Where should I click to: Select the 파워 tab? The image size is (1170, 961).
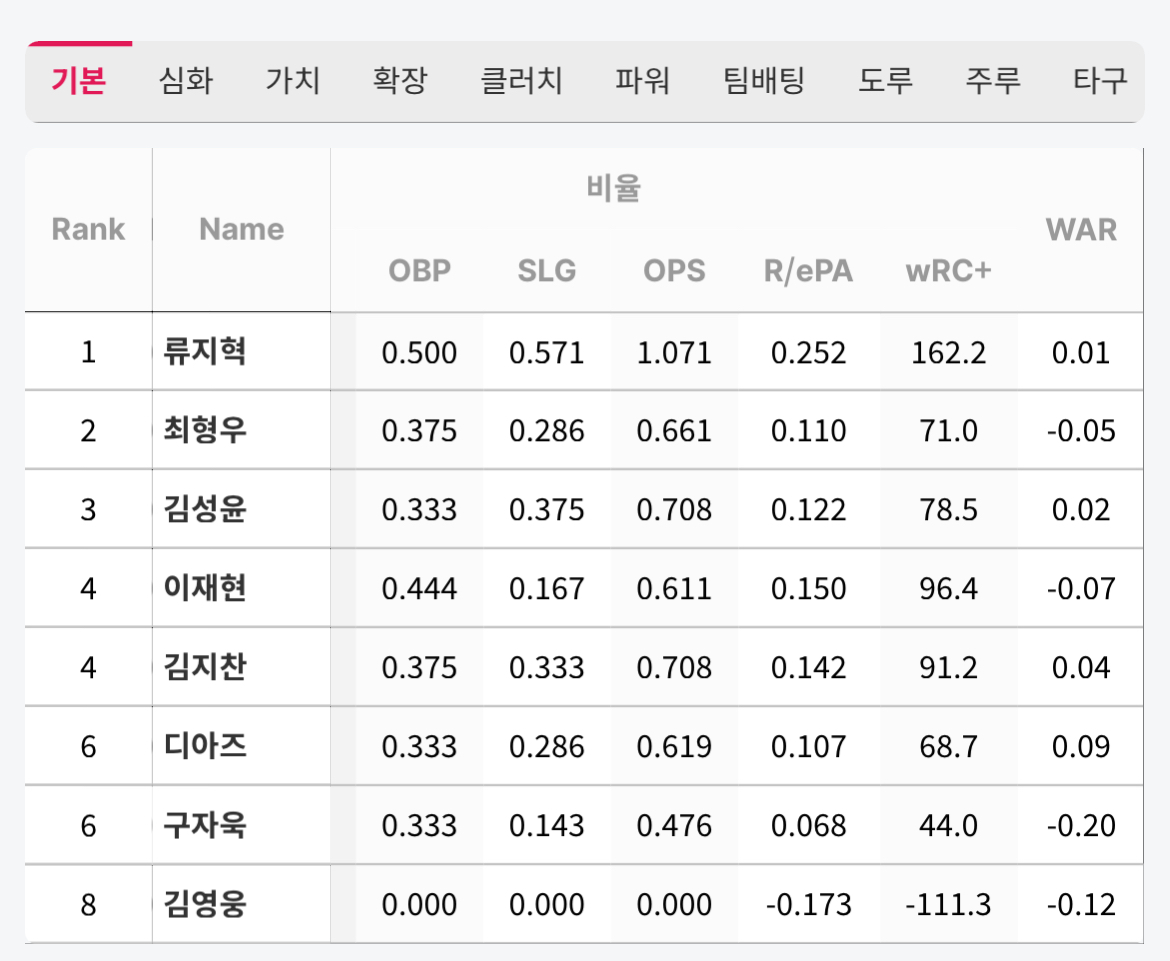(642, 81)
